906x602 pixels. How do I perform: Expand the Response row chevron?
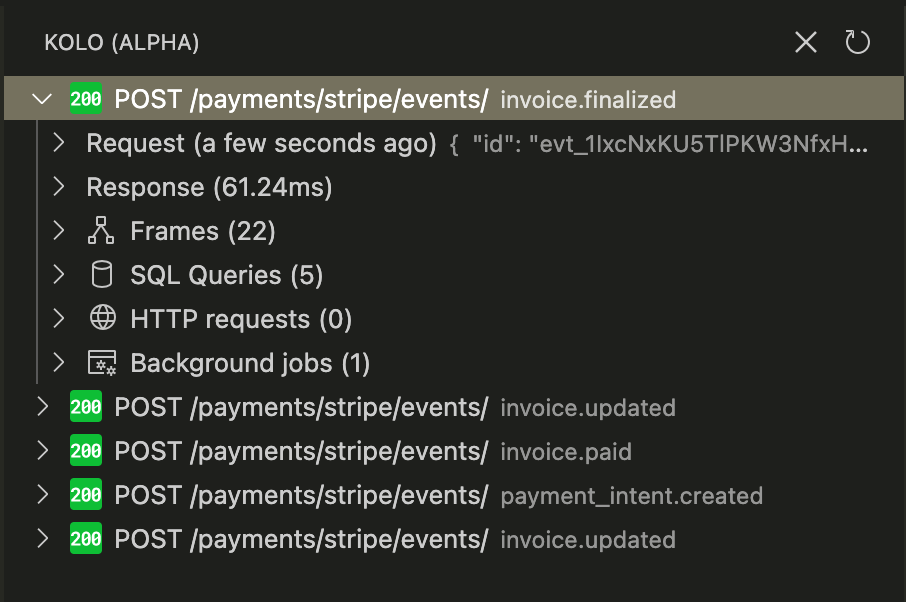click(59, 187)
